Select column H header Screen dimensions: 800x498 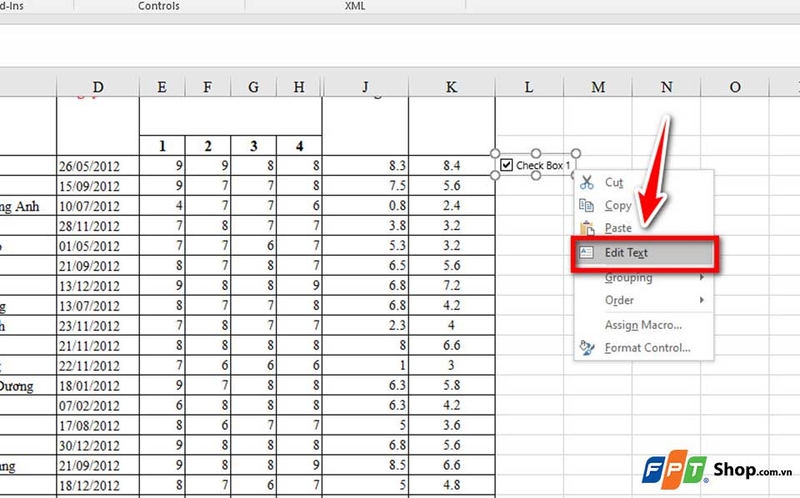click(x=299, y=87)
